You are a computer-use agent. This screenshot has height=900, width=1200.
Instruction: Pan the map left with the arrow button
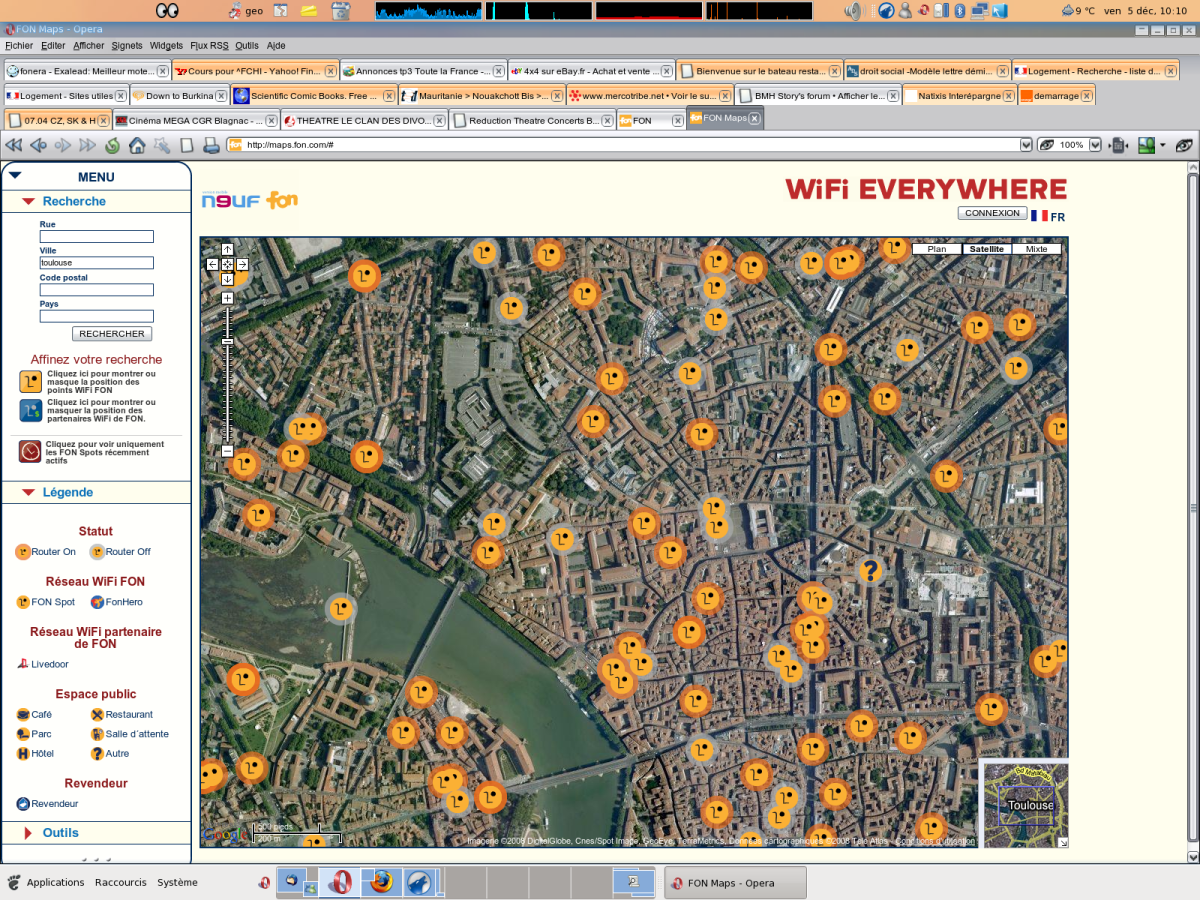[213, 265]
